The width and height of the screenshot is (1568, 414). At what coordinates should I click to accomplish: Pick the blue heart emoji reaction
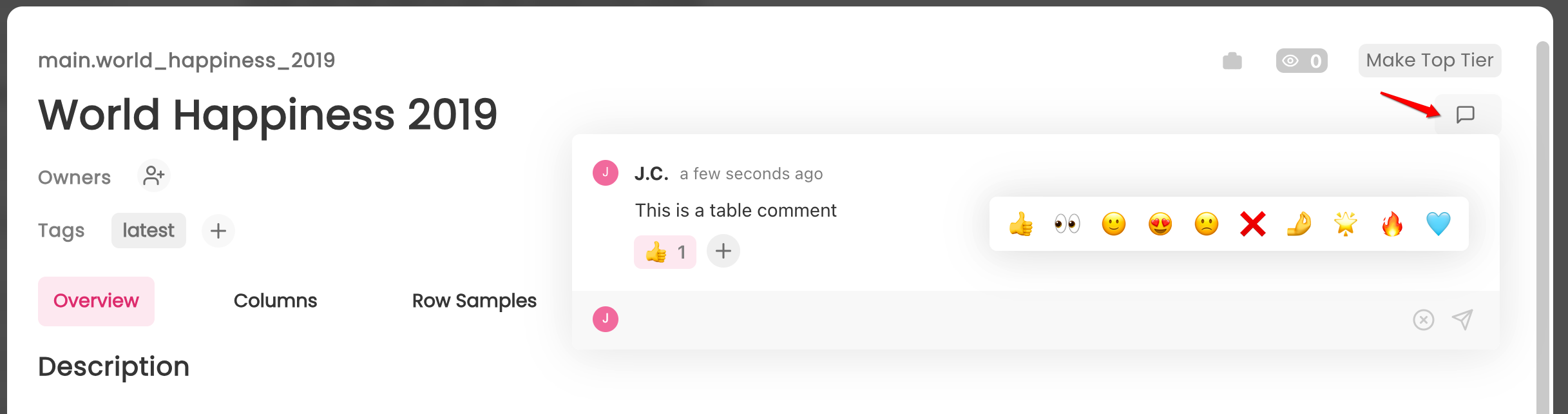click(1439, 224)
